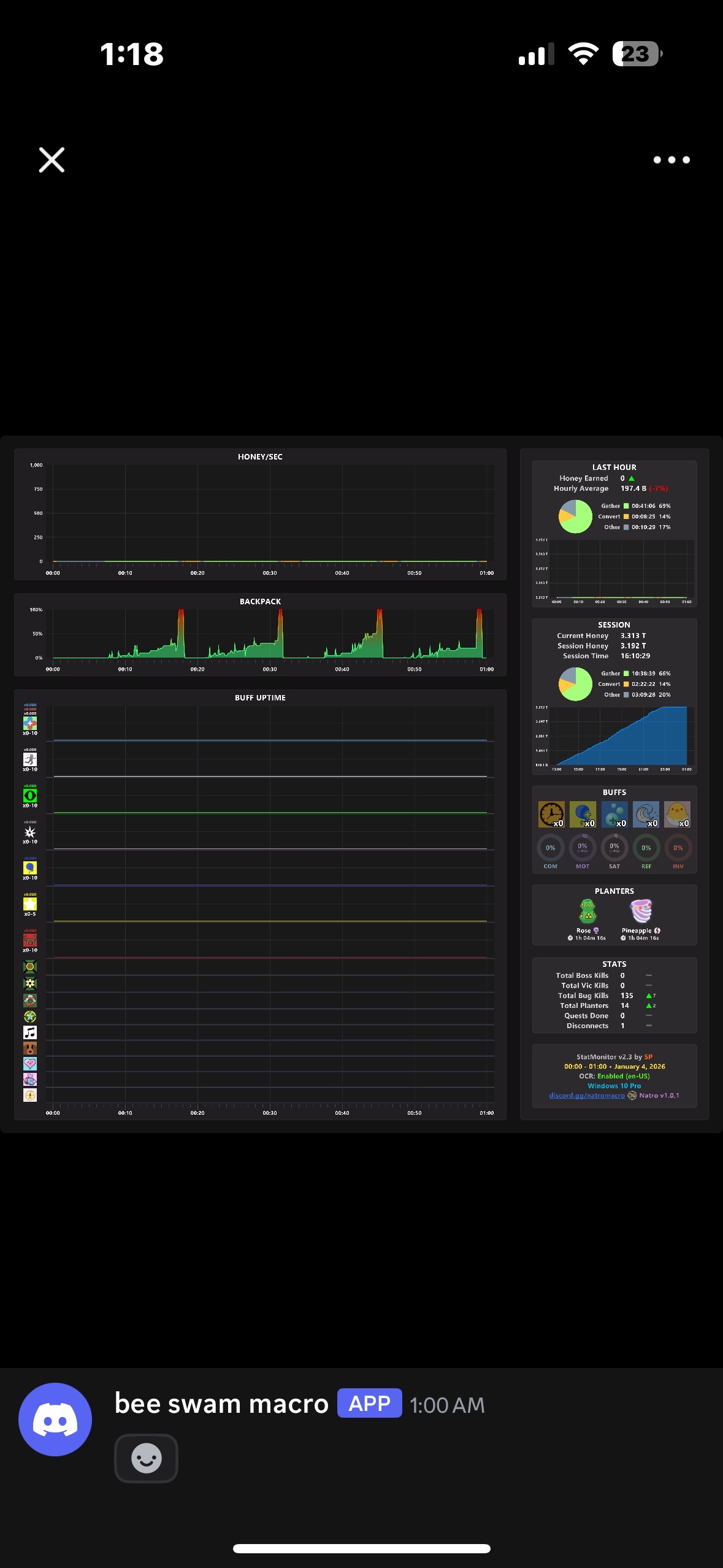Tap the blue balloon on yellow buff icon
This screenshot has height=1568, width=723.
(30, 868)
